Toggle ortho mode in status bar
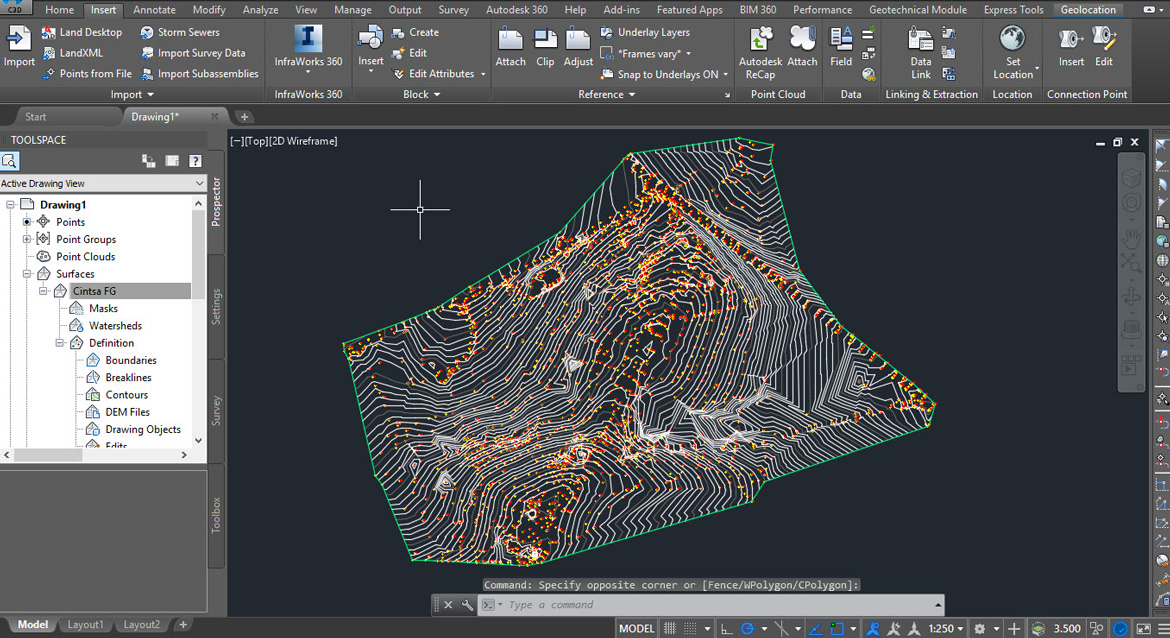Screen dimensions: 1170x638 coord(726,628)
